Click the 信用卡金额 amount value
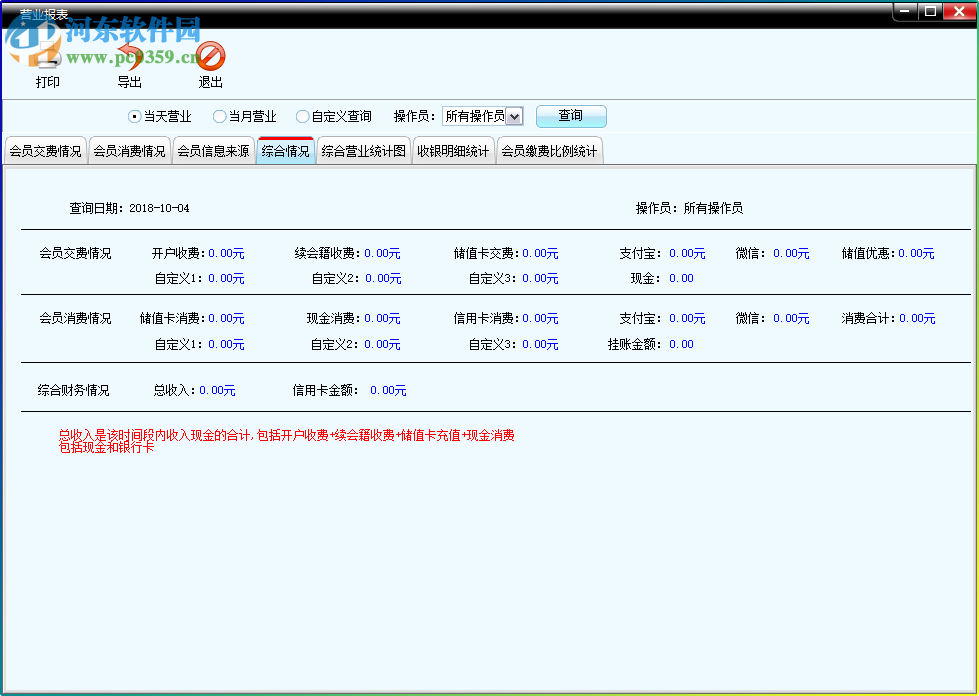Screen dimensions: 979x696 tap(387, 390)
